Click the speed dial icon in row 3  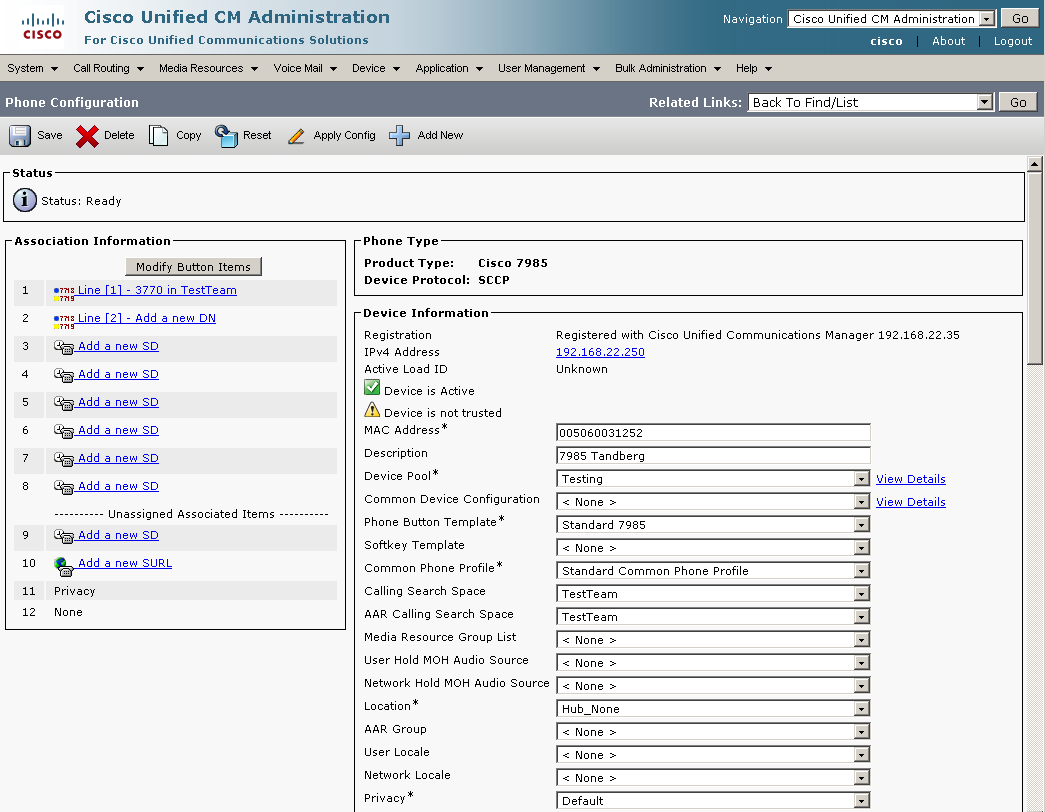click(64, 347)
